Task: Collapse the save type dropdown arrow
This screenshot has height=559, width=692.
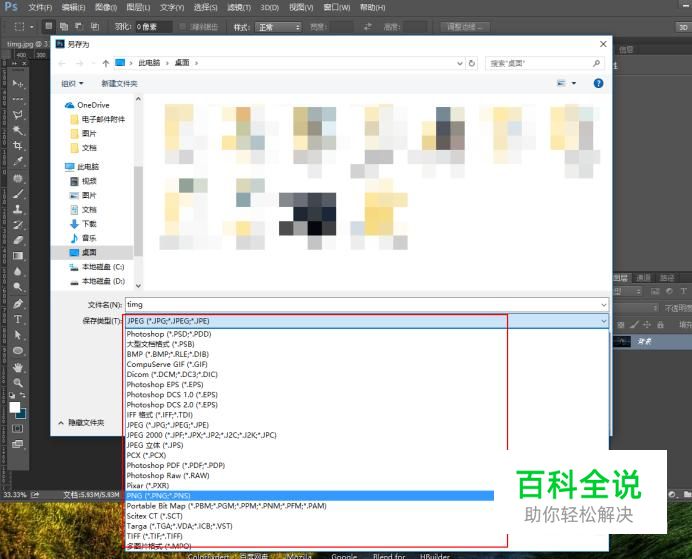Action: (603, 321)
